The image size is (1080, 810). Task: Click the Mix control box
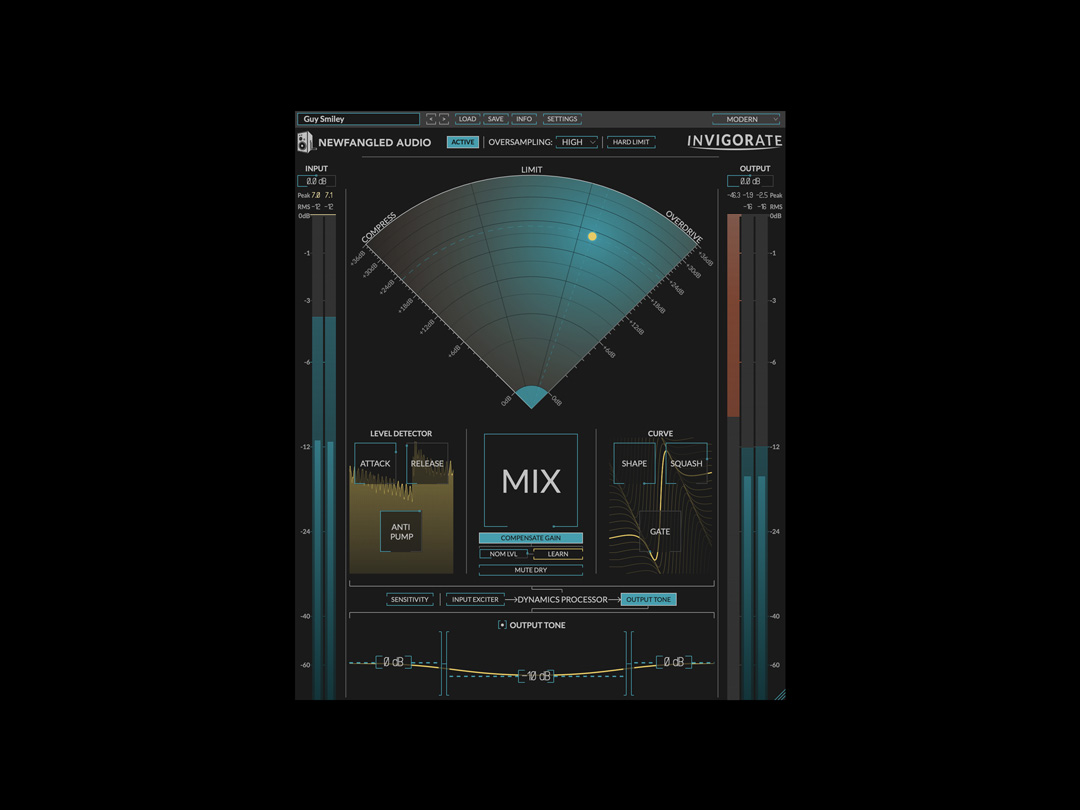[530, 481]
